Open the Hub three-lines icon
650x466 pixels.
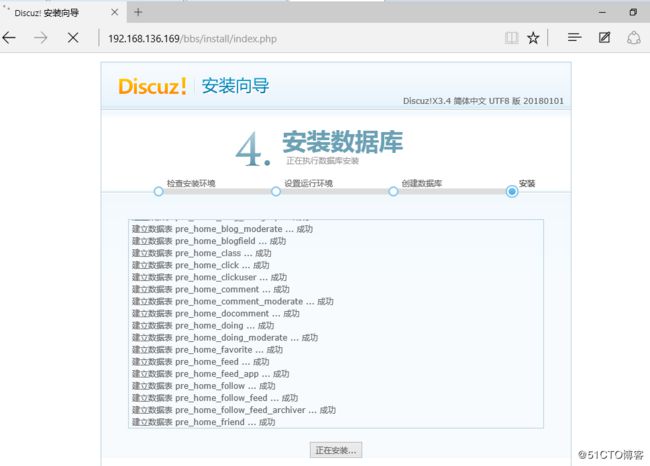point(575,38)
